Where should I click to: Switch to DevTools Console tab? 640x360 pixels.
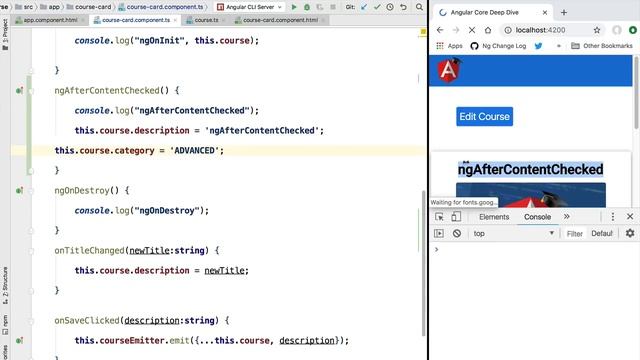(537, 217)
